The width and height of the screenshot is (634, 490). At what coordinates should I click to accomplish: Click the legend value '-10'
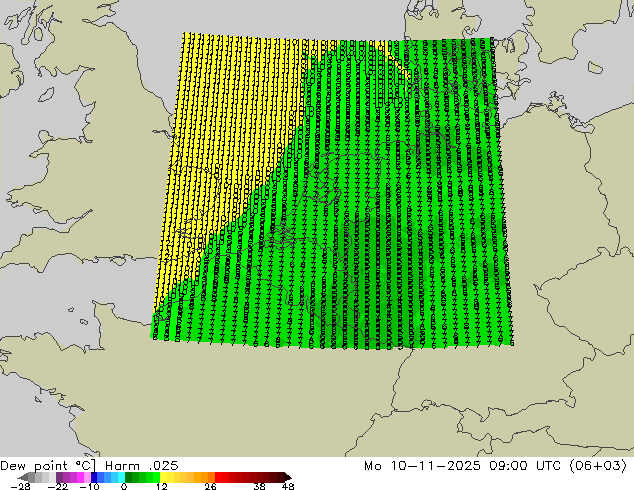[89, 486]
